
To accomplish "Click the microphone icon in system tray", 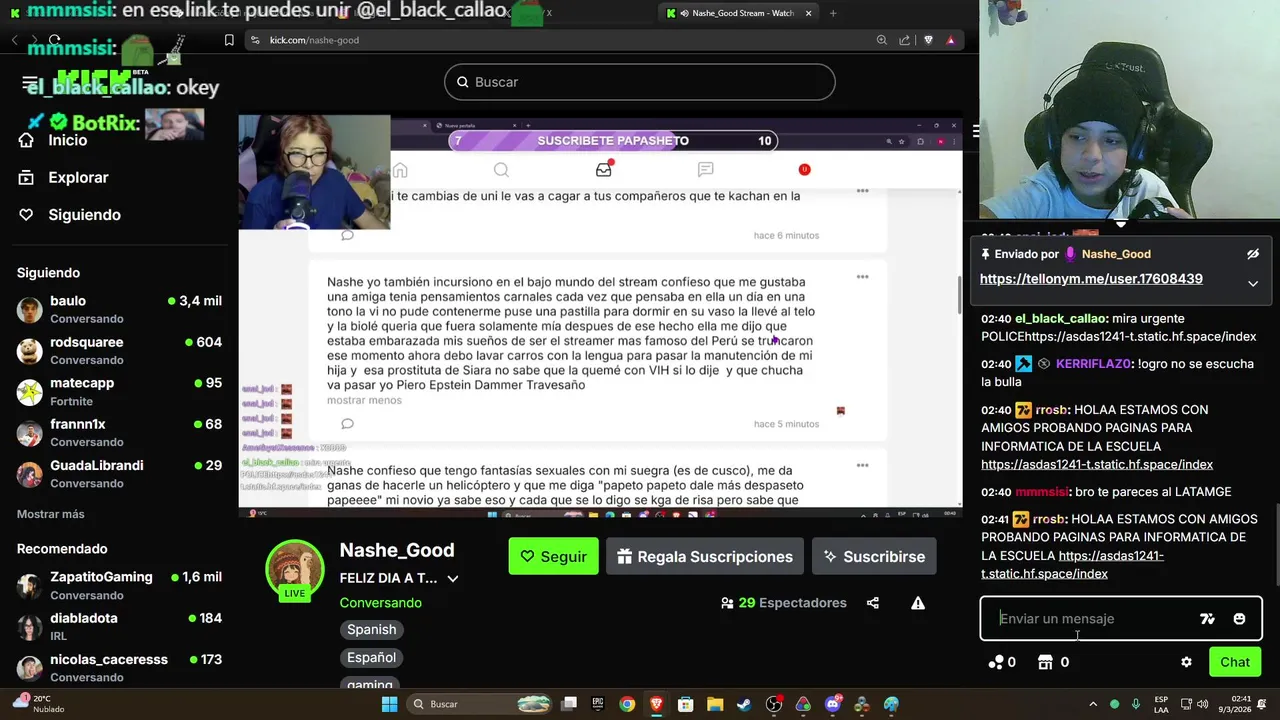I will pos(1135,704).
